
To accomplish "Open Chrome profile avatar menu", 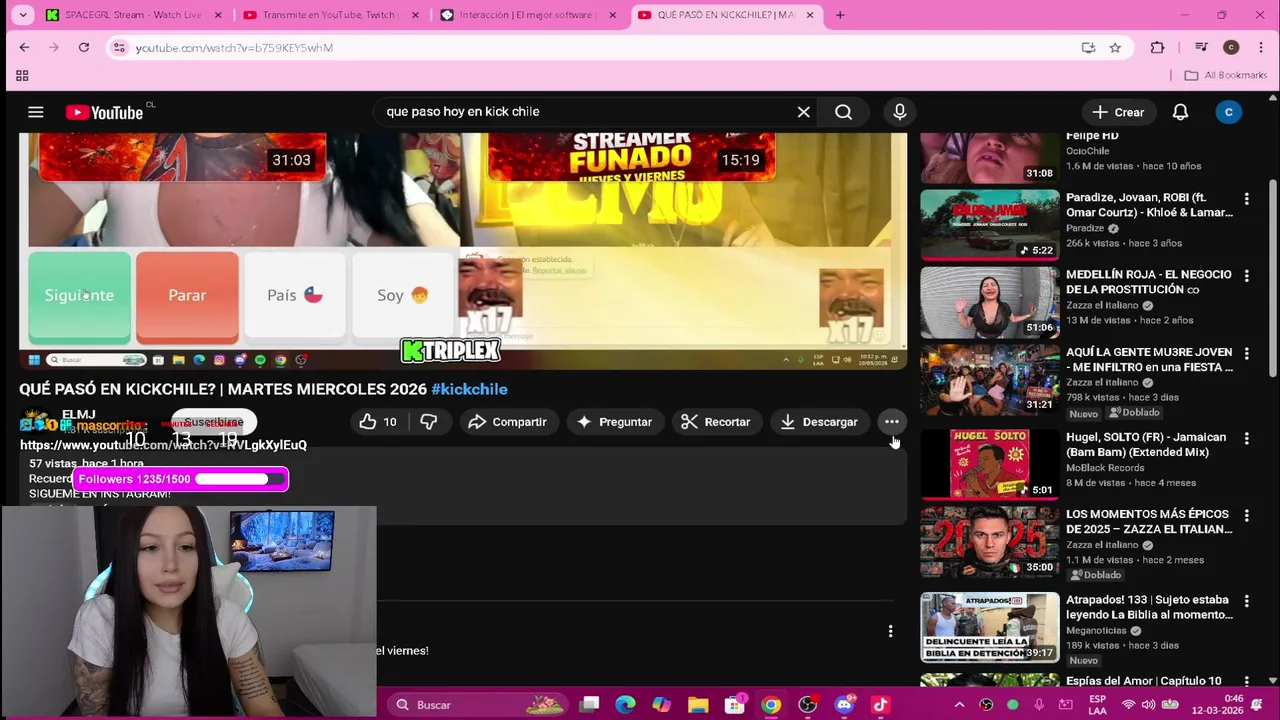I will (x=1231, y=47).
